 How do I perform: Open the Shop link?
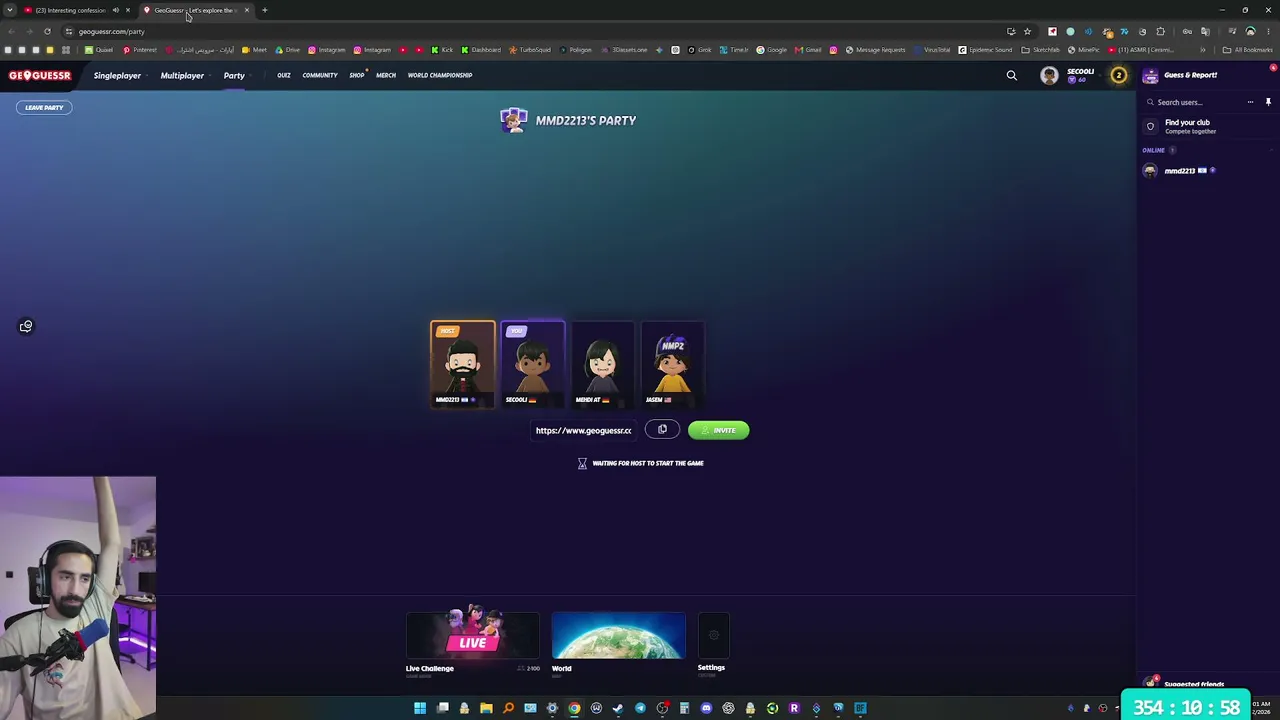357,75
